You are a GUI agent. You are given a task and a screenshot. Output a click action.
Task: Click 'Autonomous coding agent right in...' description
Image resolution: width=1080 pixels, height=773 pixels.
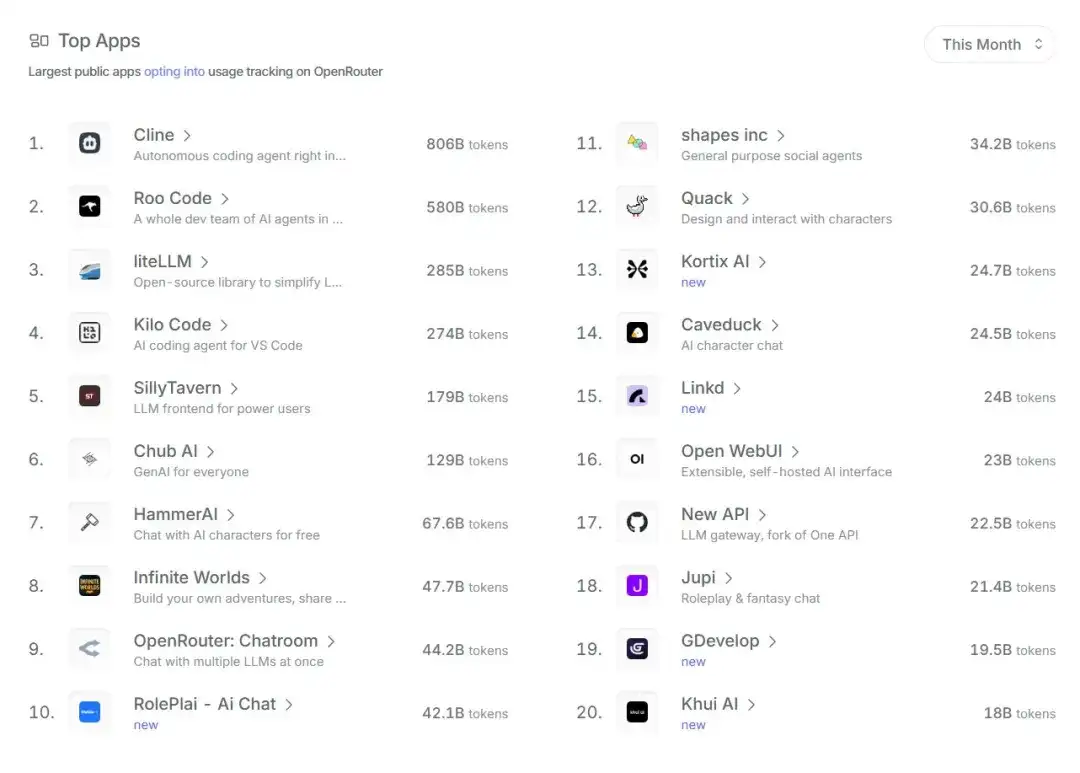[240, 156]
